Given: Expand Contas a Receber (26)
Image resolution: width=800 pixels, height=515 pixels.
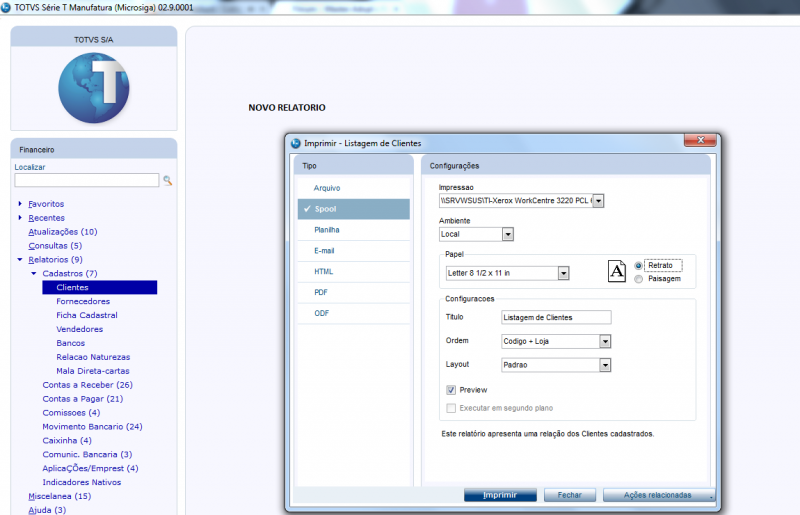Looking at the screenshot, I should pos(87,385).
